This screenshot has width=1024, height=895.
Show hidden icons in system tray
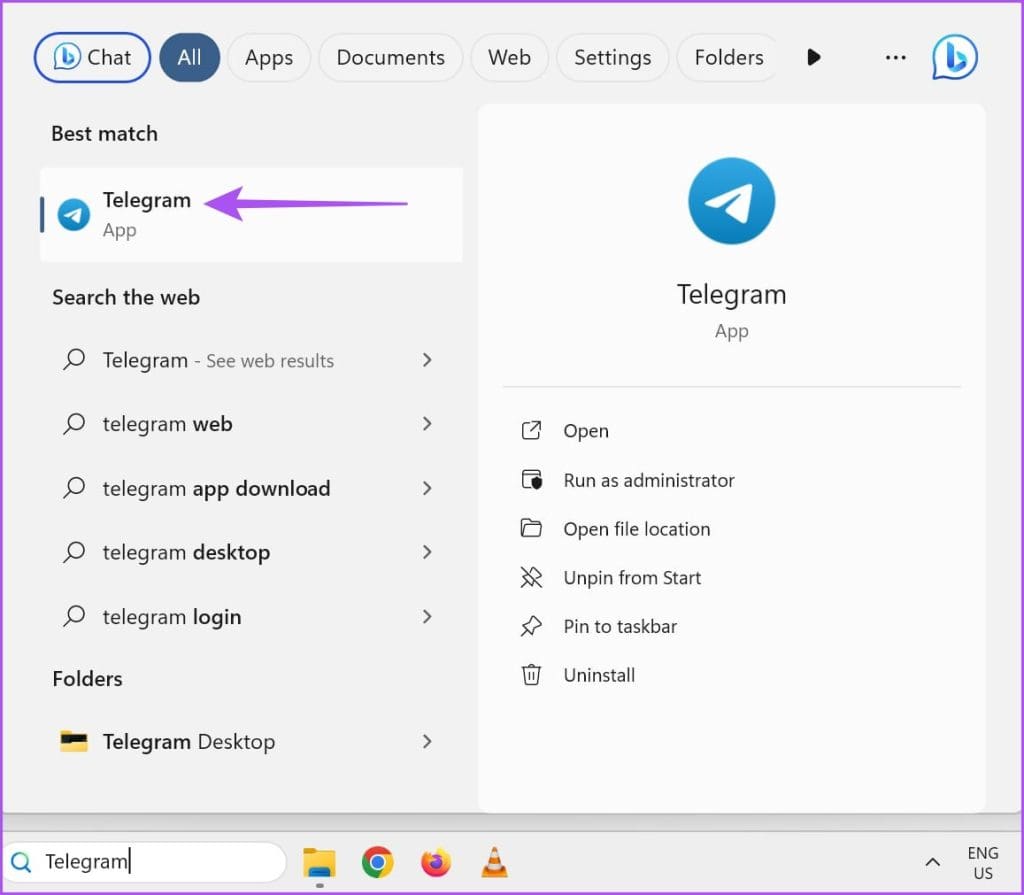click(x=933, y=862)
